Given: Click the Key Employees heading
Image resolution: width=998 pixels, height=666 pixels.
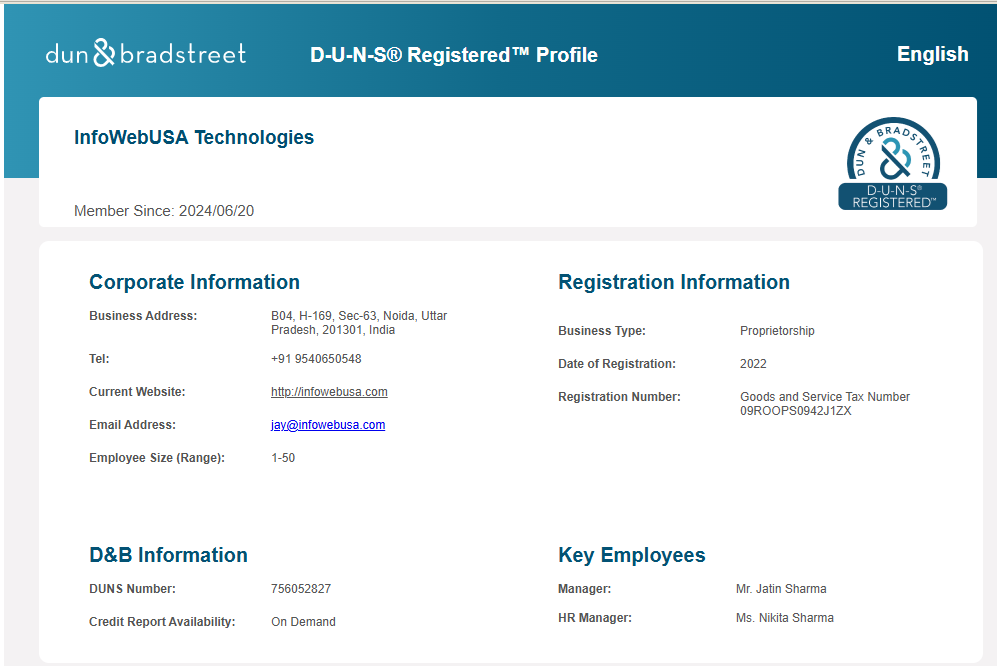Looking at the screenshot, I should click(631, 555).
